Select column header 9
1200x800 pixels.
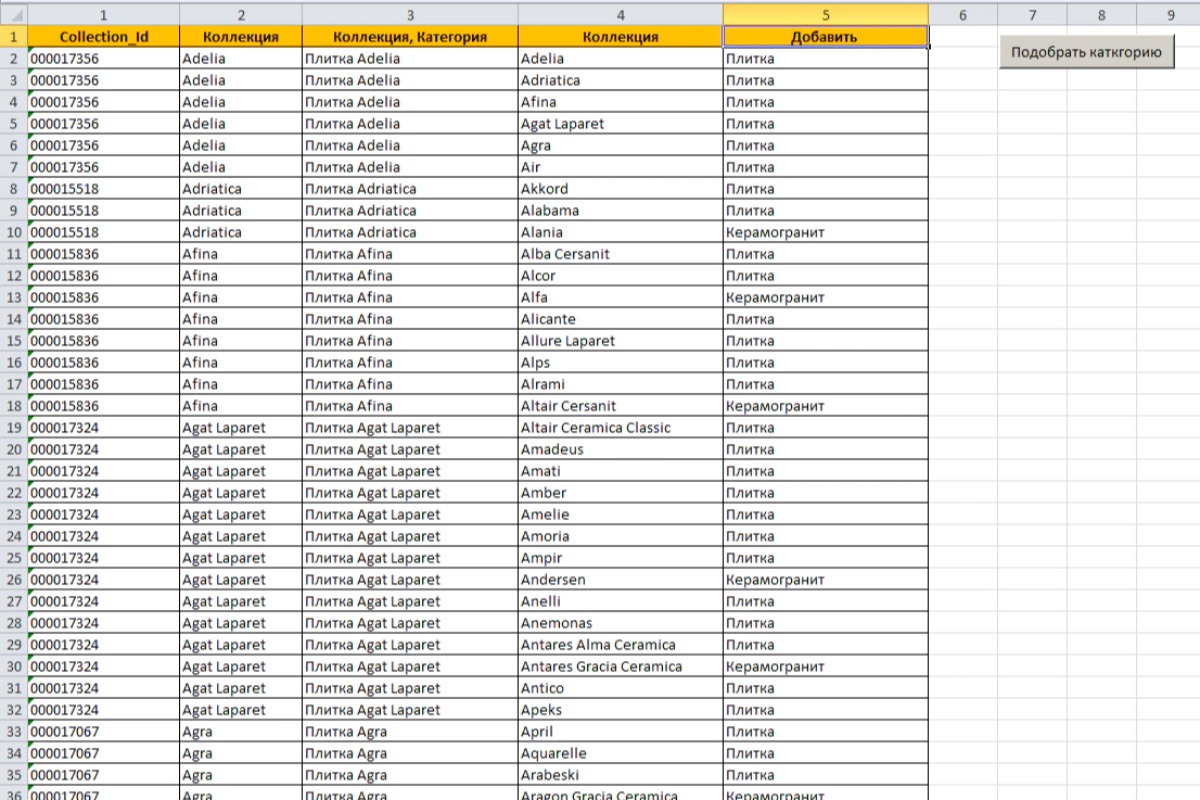click(x=1169, y=15)
